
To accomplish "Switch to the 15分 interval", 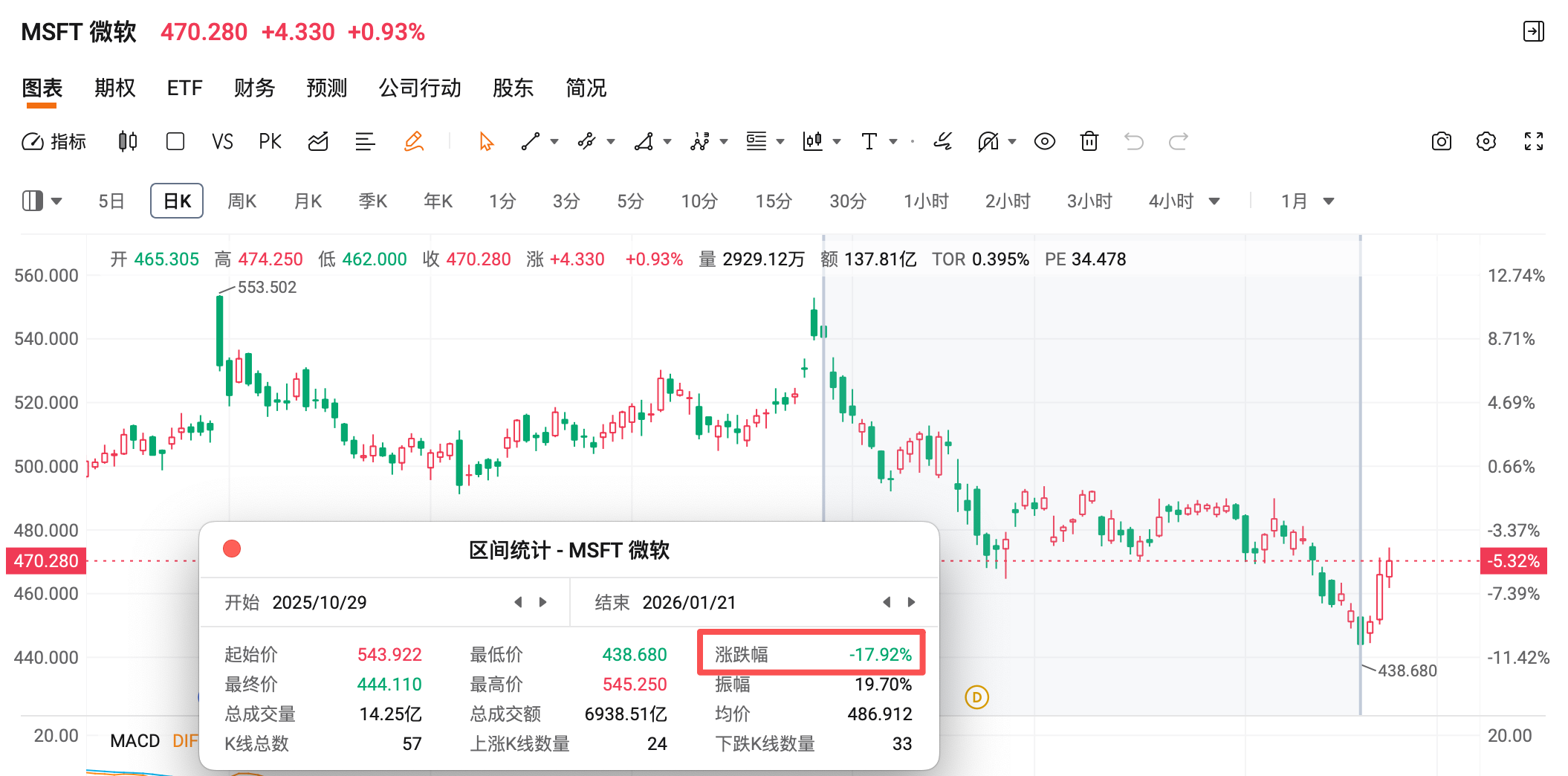I will click(x=774, y=201).
